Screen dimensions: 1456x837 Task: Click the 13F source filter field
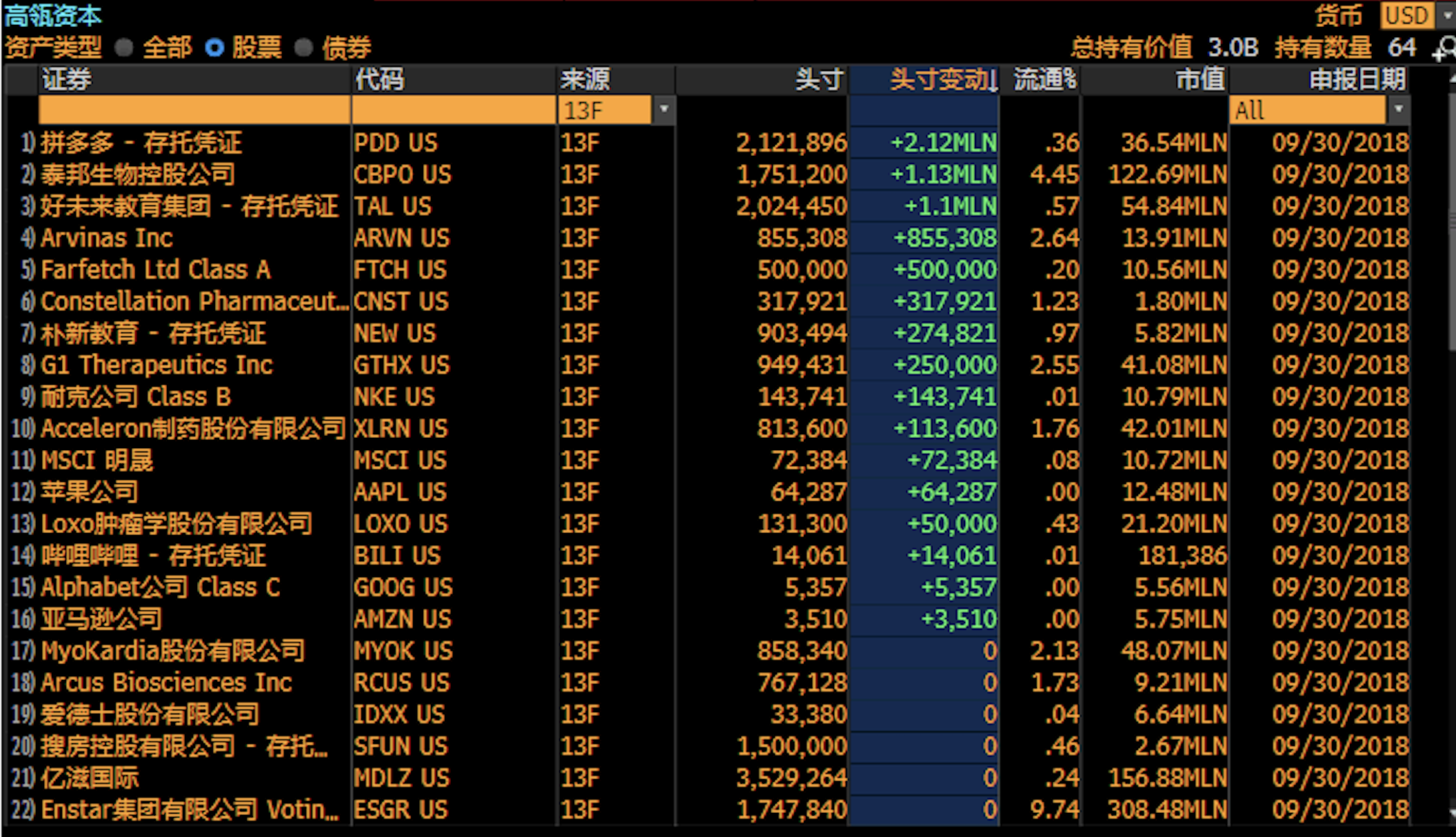[x=605, y=110]
